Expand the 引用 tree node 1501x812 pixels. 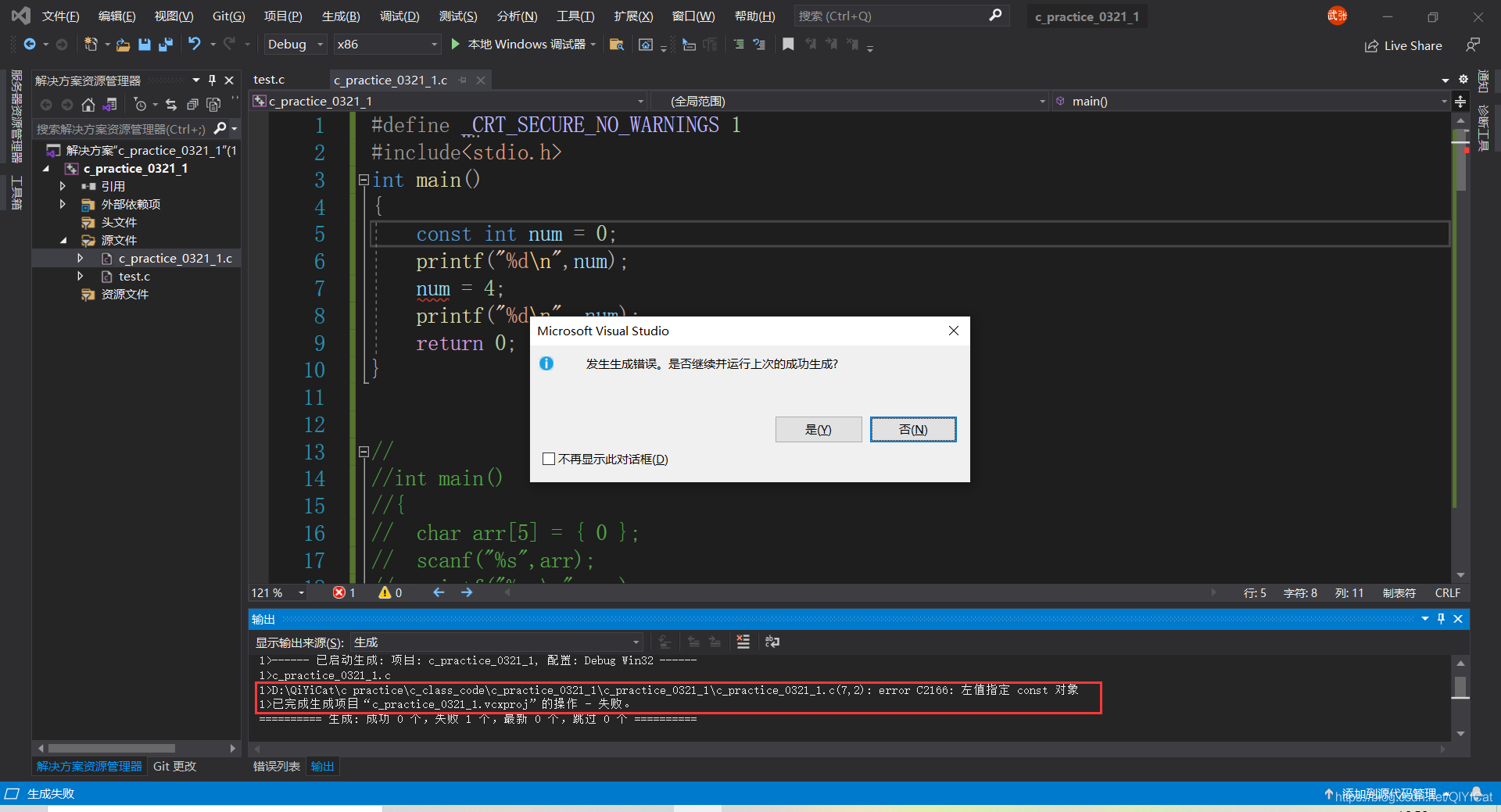click(x=63, y=186)
